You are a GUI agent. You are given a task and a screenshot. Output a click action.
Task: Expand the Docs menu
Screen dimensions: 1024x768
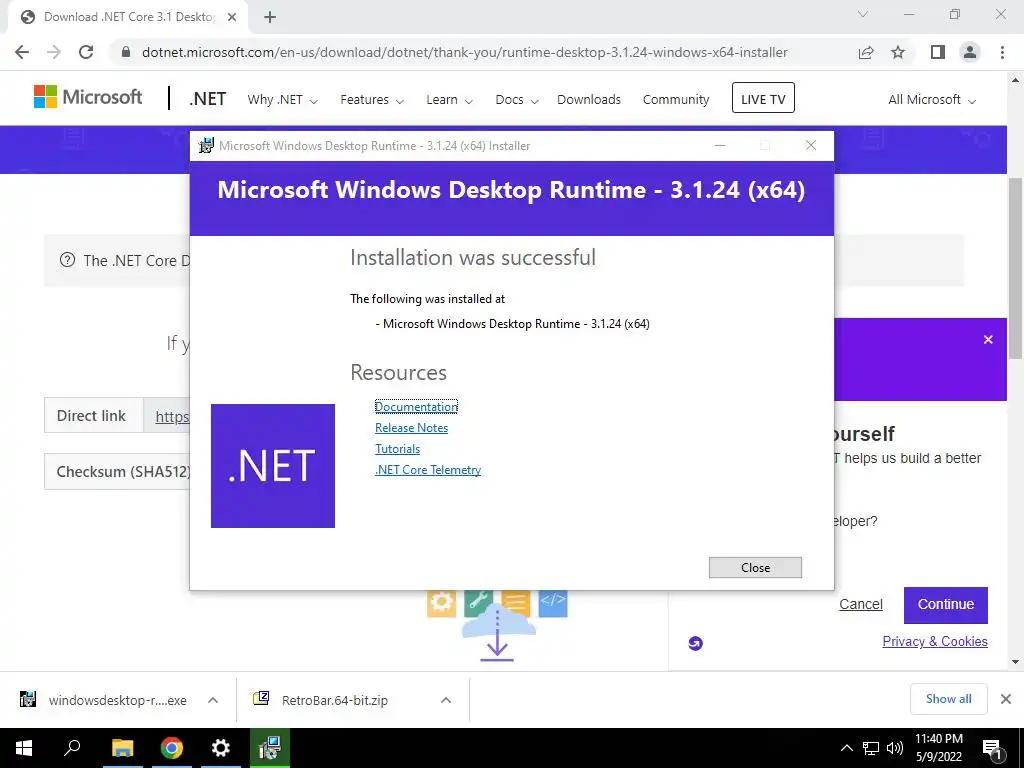(517, 100)
